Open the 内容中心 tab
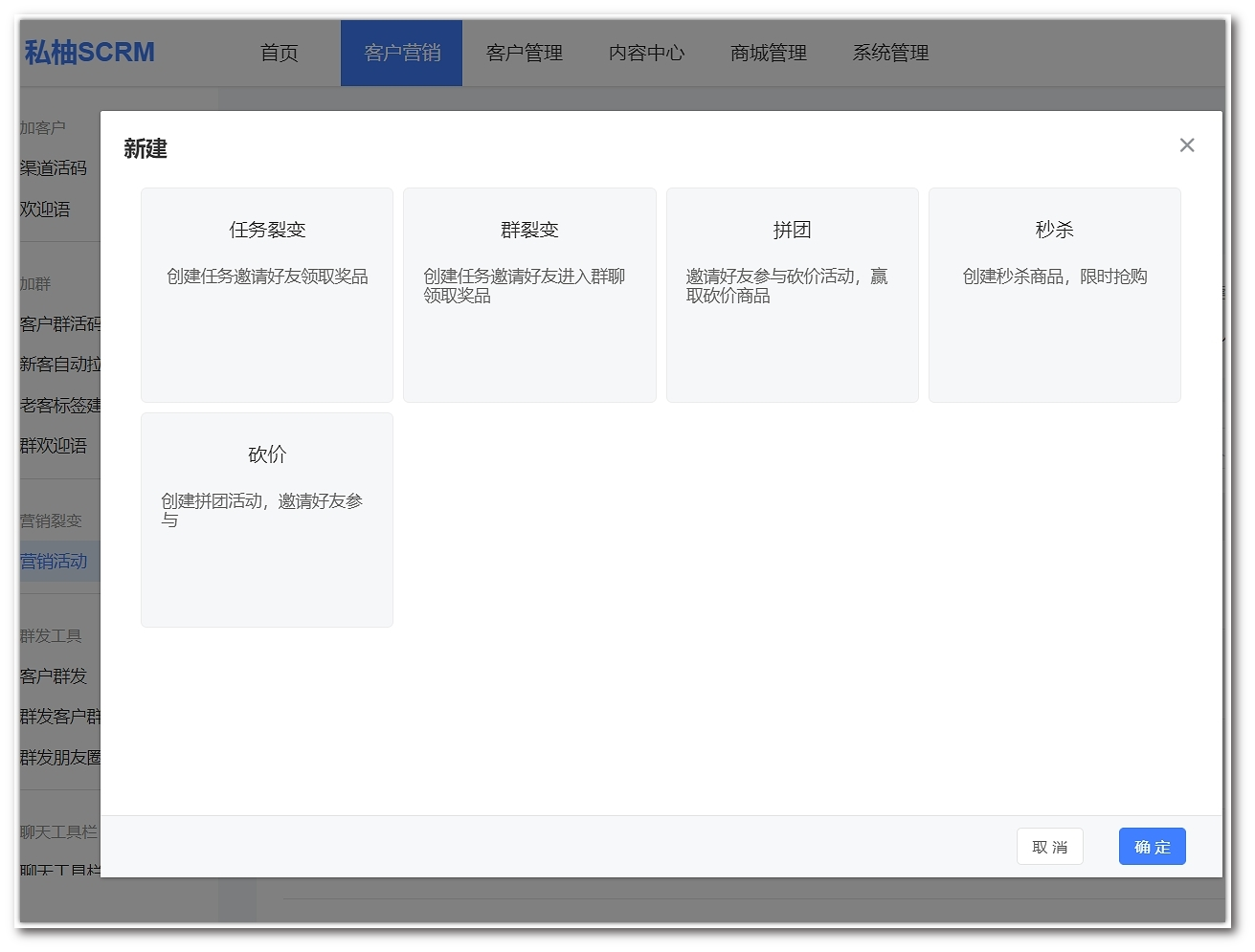This screenshot has height=952, width=1255. pos(647,54)
